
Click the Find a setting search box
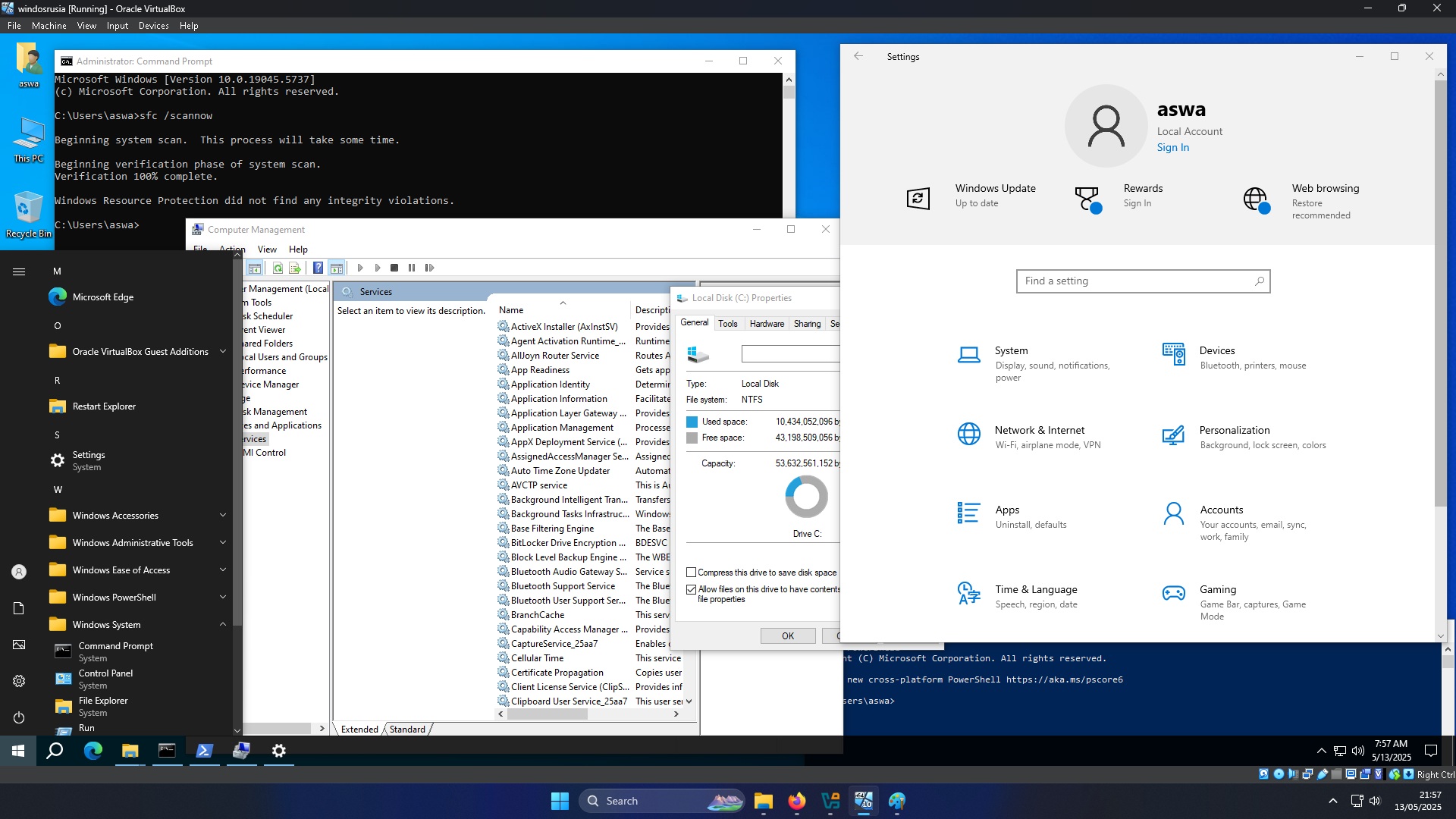1143,281
